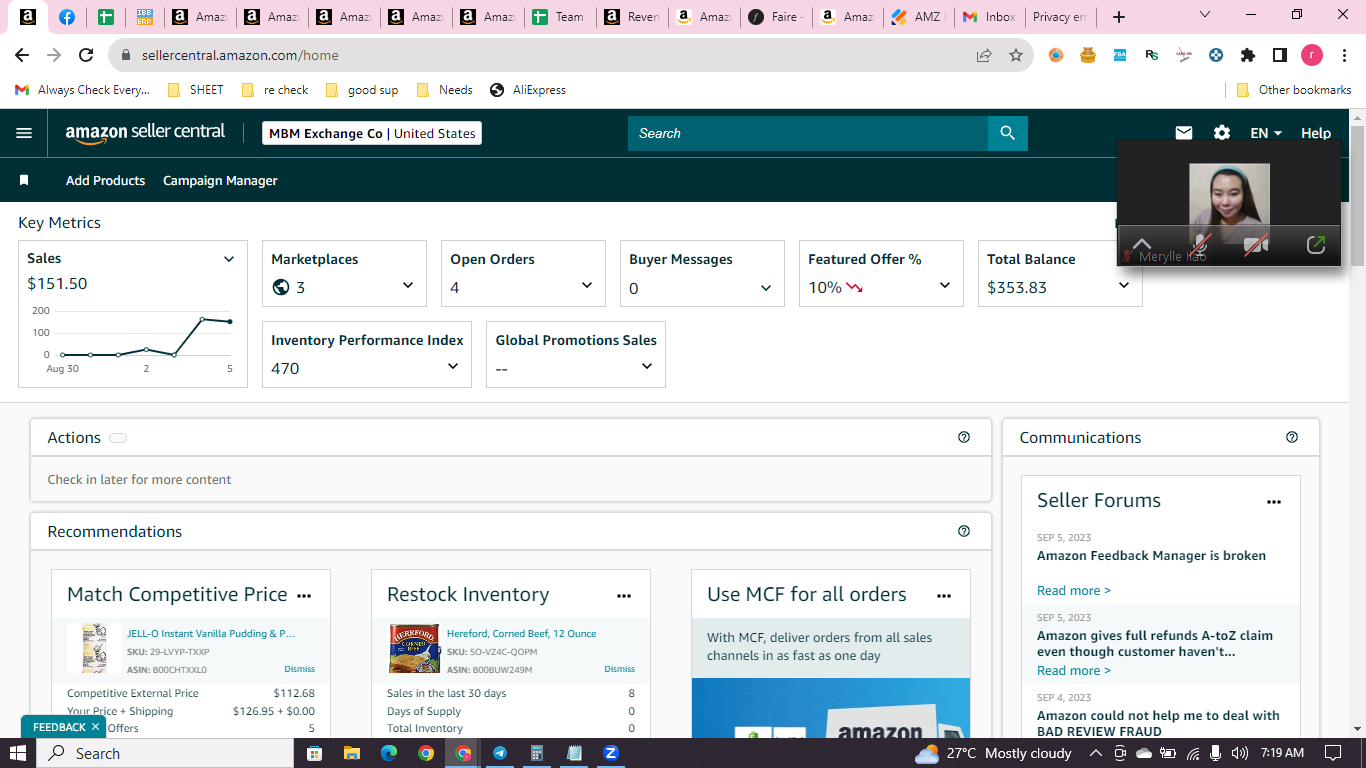The image size is (1366, 768).
Task: Unmute the microphone in the Zoom overlay
Action: pyautogui.click(x=1199, y=244)
